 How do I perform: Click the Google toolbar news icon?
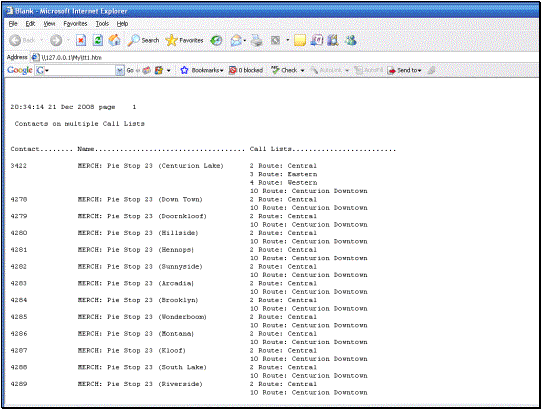pyautogui.click(x=147, y=70)
